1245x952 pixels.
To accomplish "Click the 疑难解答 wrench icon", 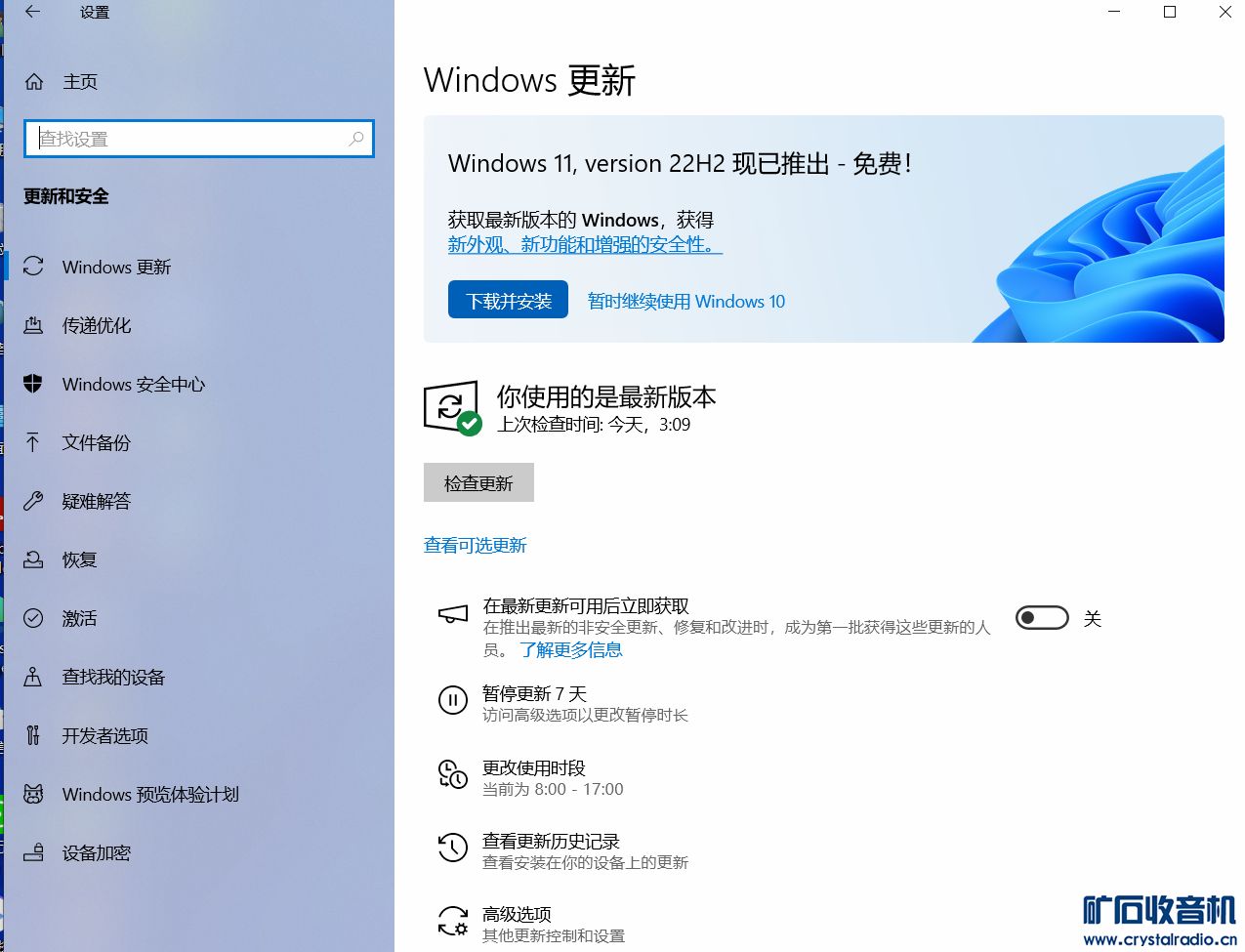I will click(x=33, y=501).
